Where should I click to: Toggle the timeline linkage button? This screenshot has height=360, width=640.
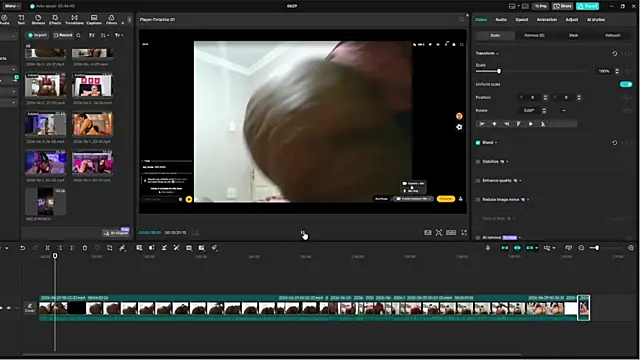point(530,248)
